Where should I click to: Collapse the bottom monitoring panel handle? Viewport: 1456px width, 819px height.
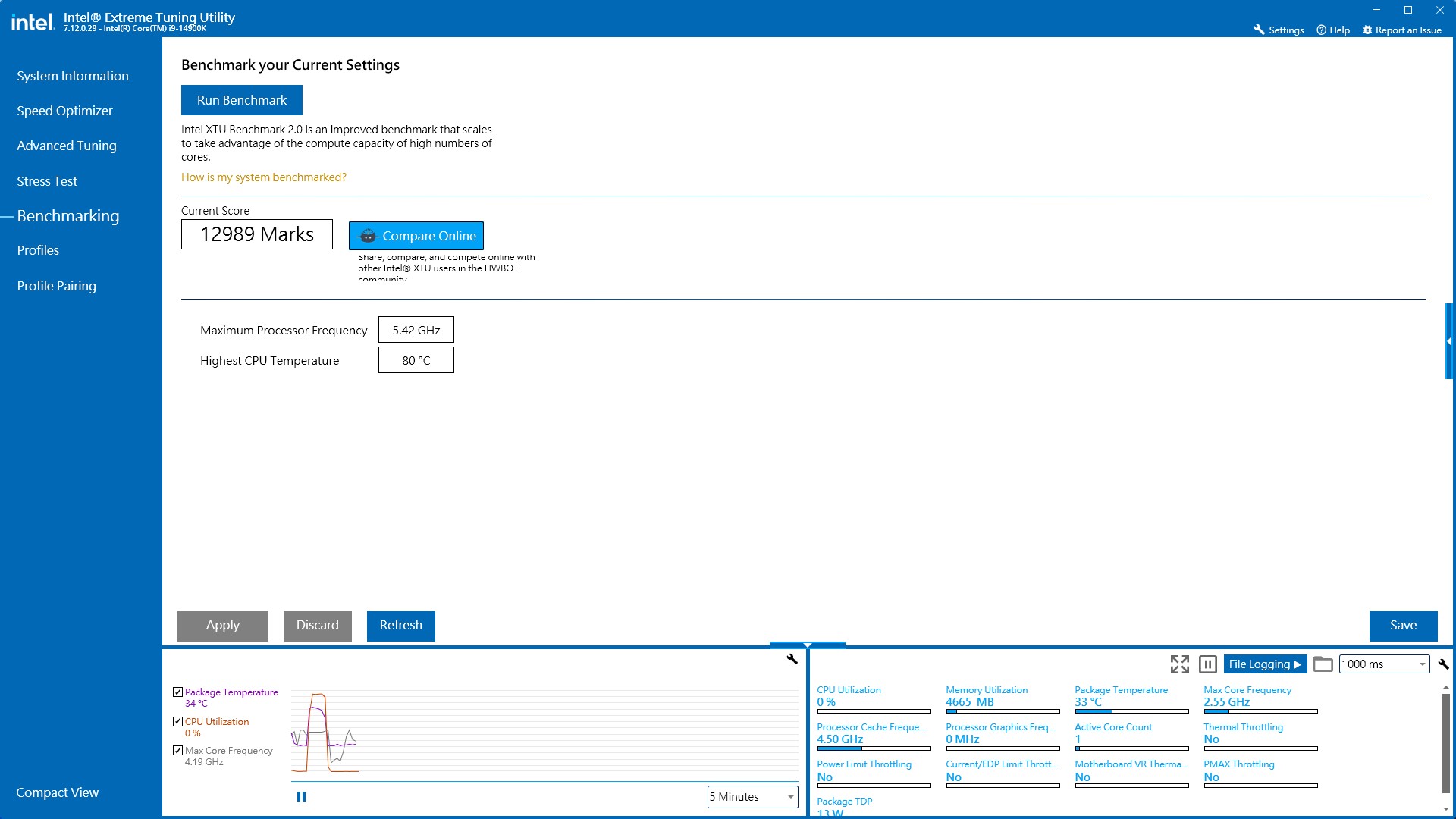(x=807, y=645)
